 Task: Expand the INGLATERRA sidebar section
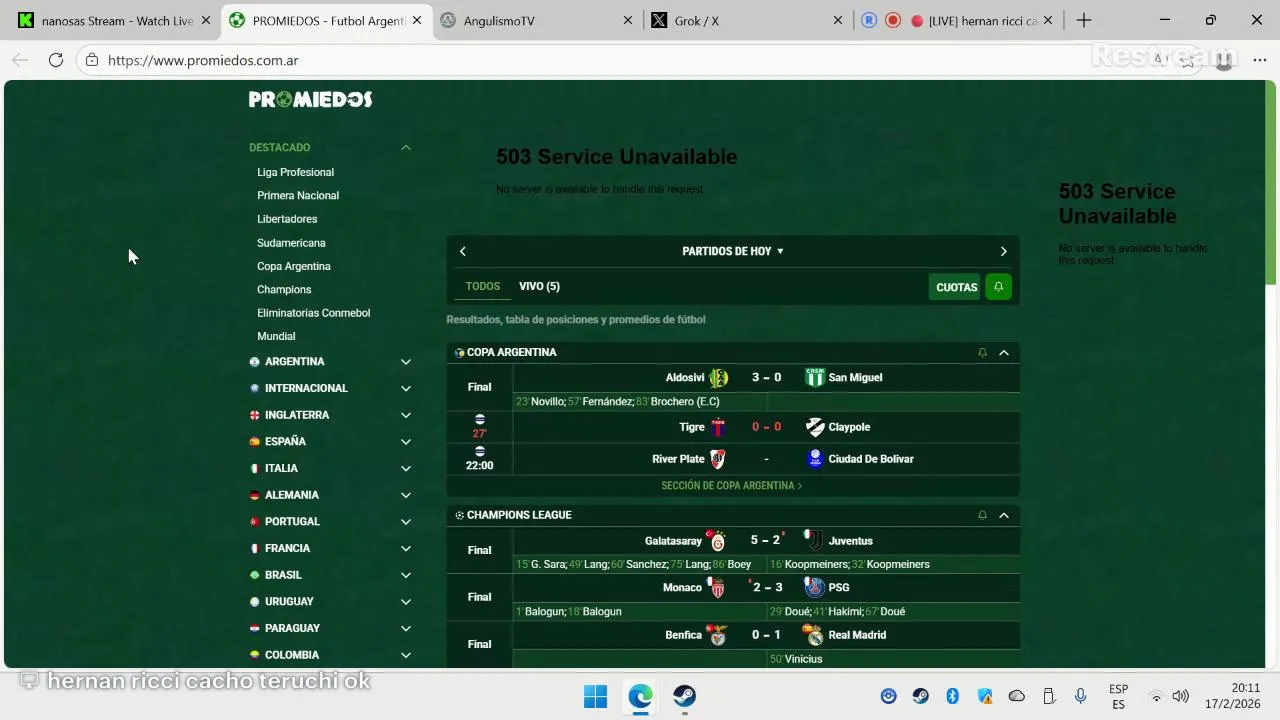click(x=406, y=415)
